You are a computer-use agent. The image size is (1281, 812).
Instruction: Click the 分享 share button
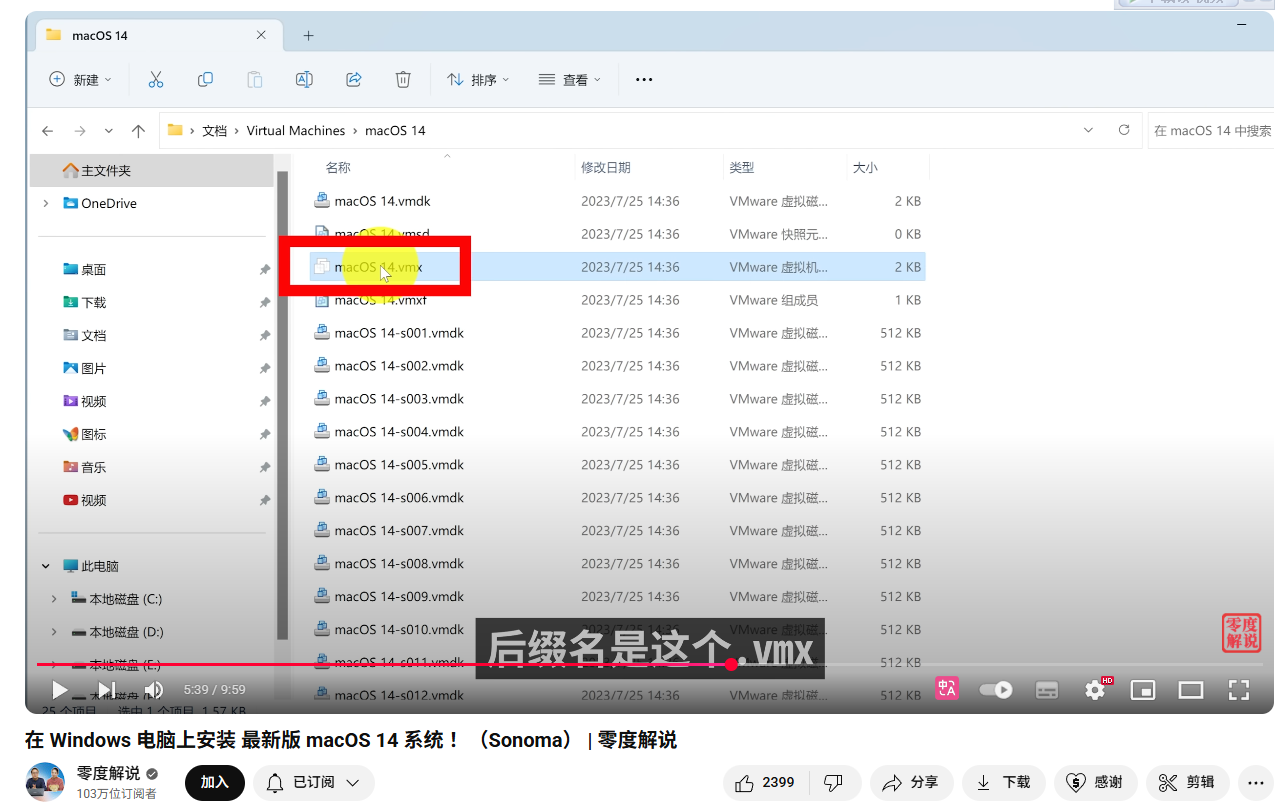pos(912,782)
